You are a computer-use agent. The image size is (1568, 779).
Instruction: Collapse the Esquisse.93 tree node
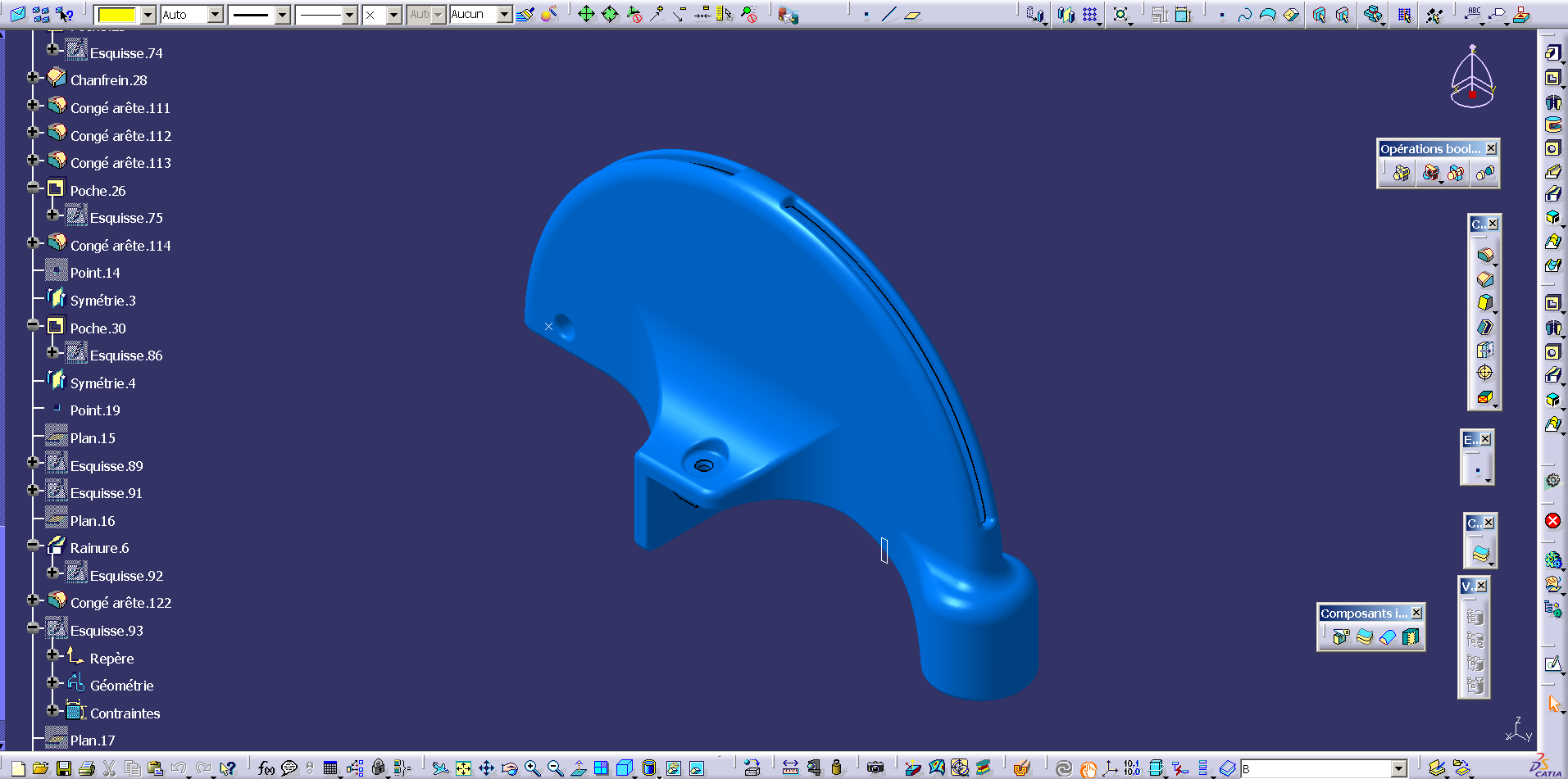click(33, 627)
